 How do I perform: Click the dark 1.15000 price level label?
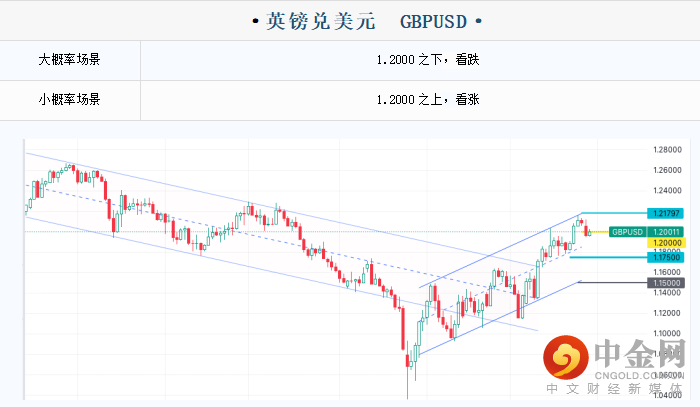coord(664,283)
